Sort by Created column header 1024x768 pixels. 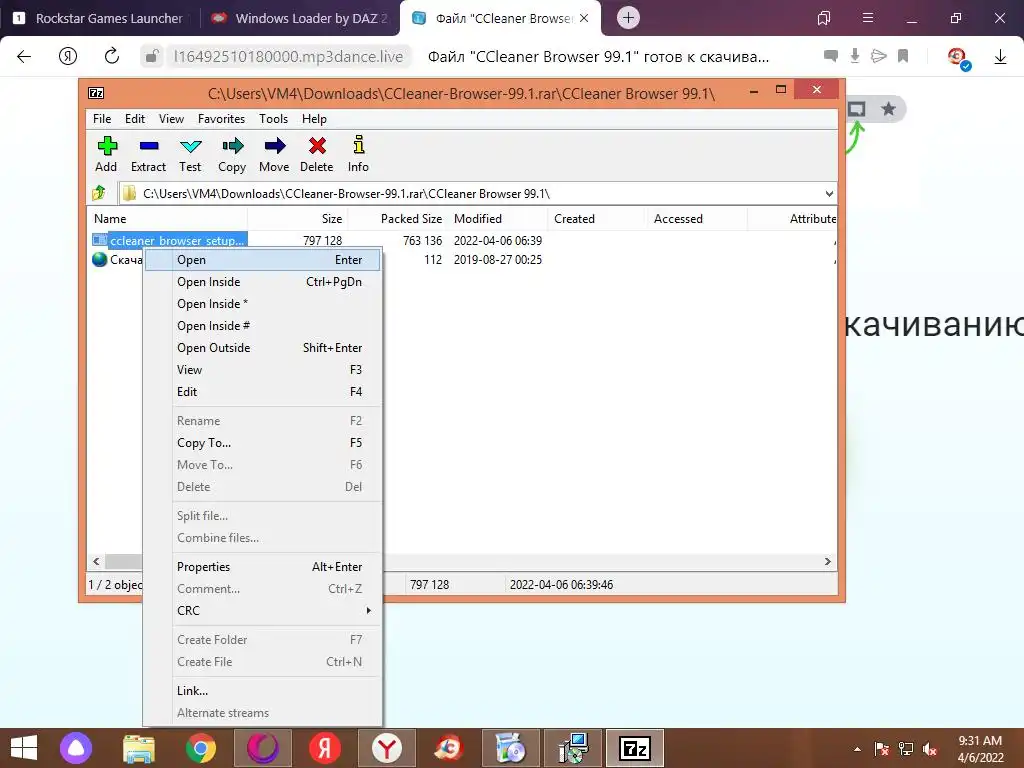(597, 219)
